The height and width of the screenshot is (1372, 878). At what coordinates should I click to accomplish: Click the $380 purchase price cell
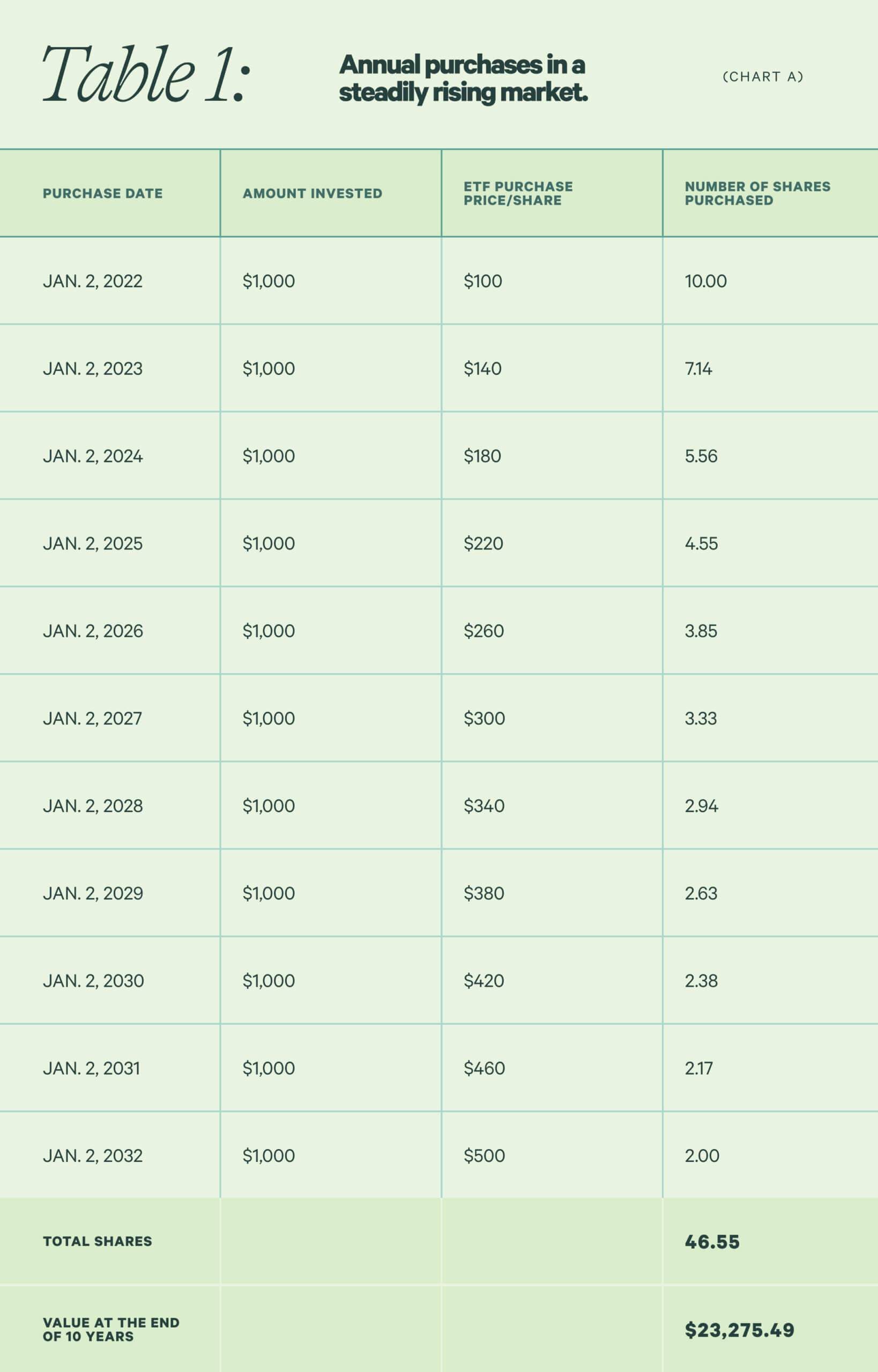point(483,893)
